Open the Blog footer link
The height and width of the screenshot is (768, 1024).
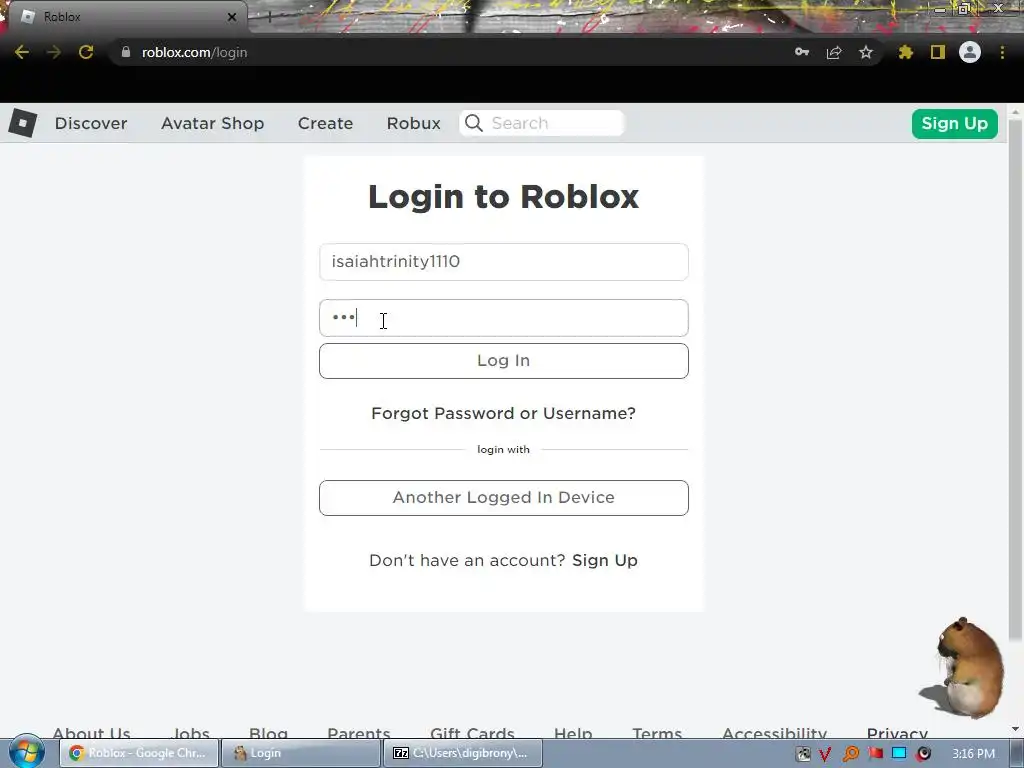click(268, 733)
